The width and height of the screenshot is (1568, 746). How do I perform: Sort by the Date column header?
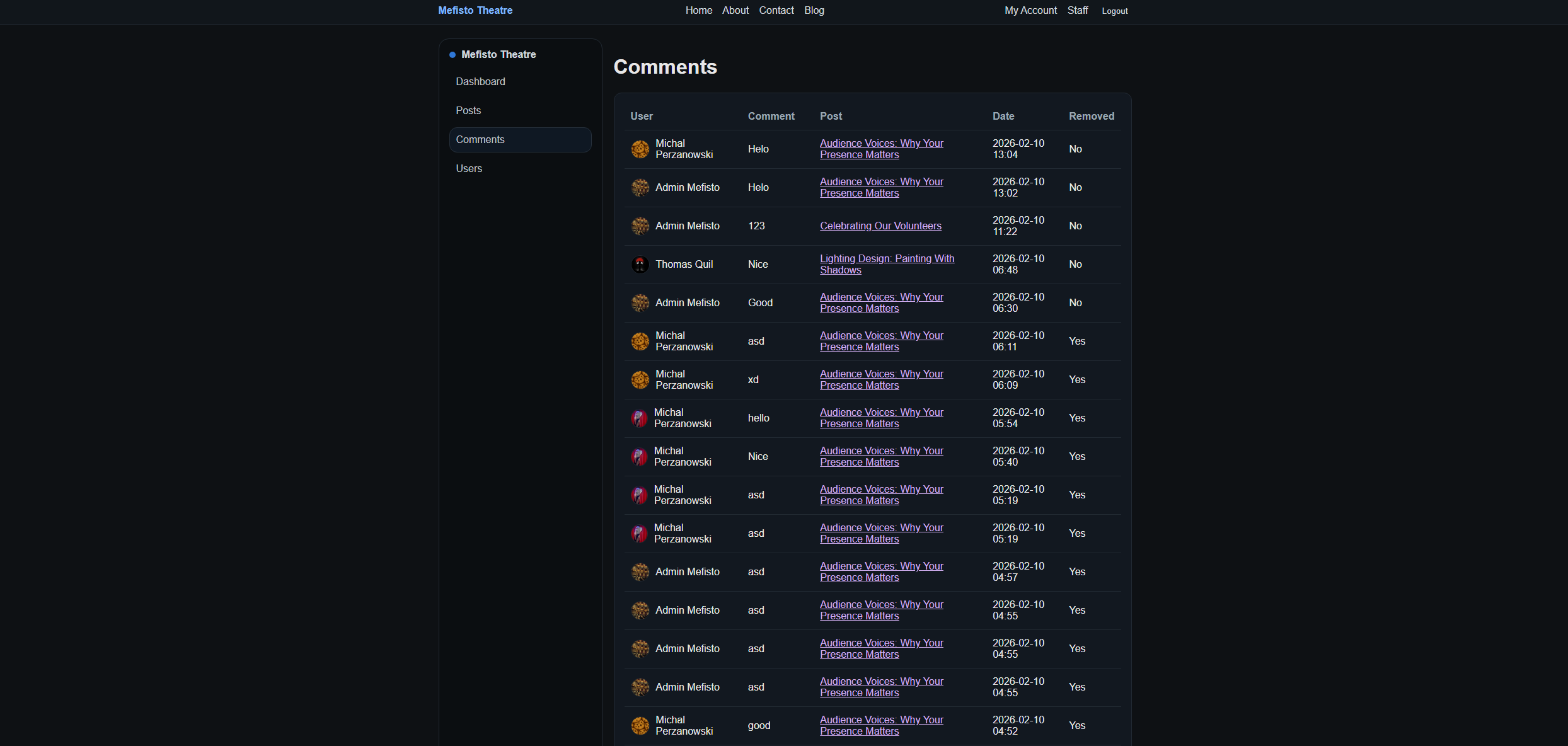coord(1003,116)
